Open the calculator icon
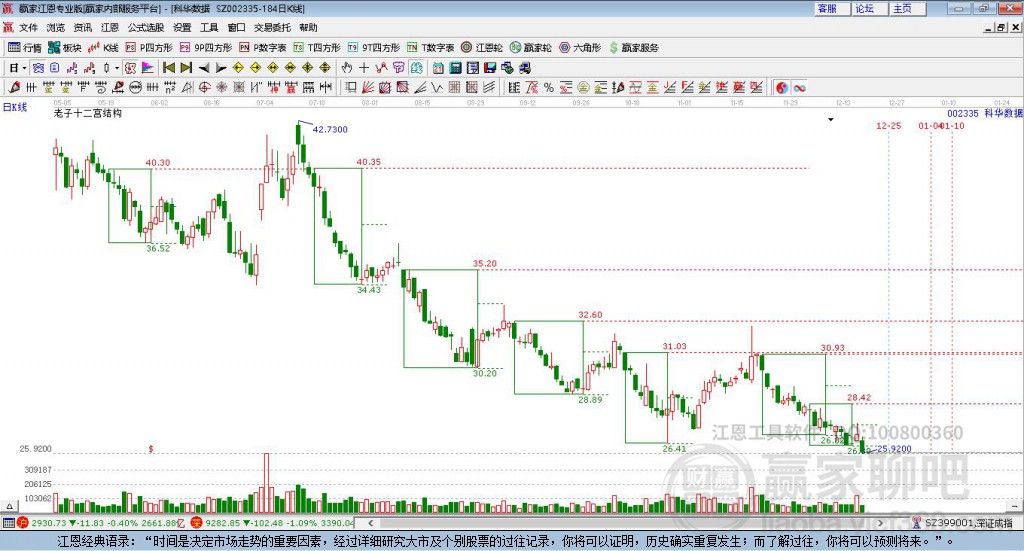This screenshot has width=1024, height=551. click(x=455, y=68)
